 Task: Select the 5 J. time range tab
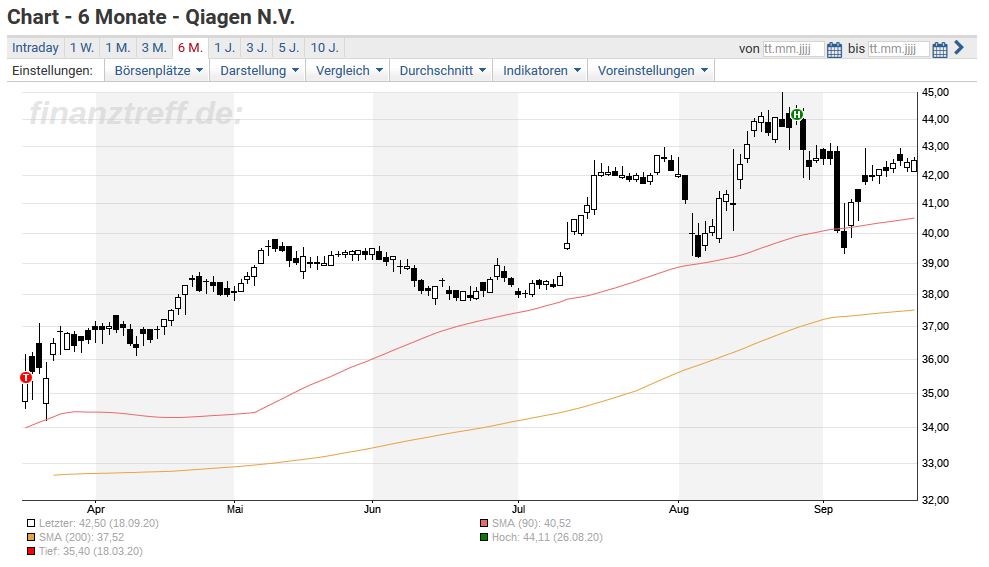pos(289,48)
